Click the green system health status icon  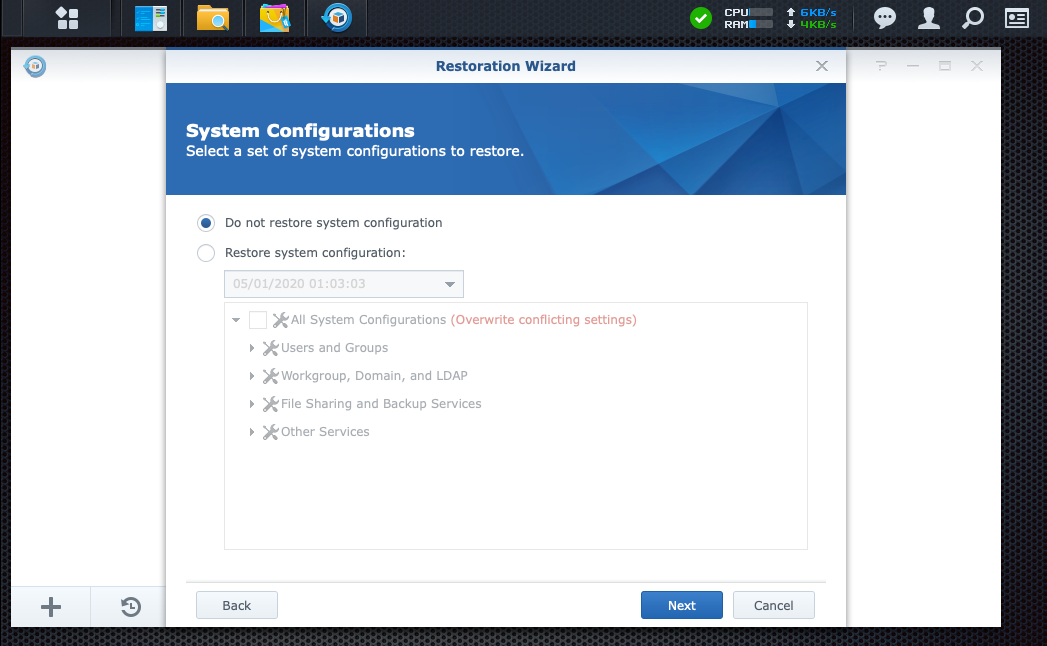[701, 18]
